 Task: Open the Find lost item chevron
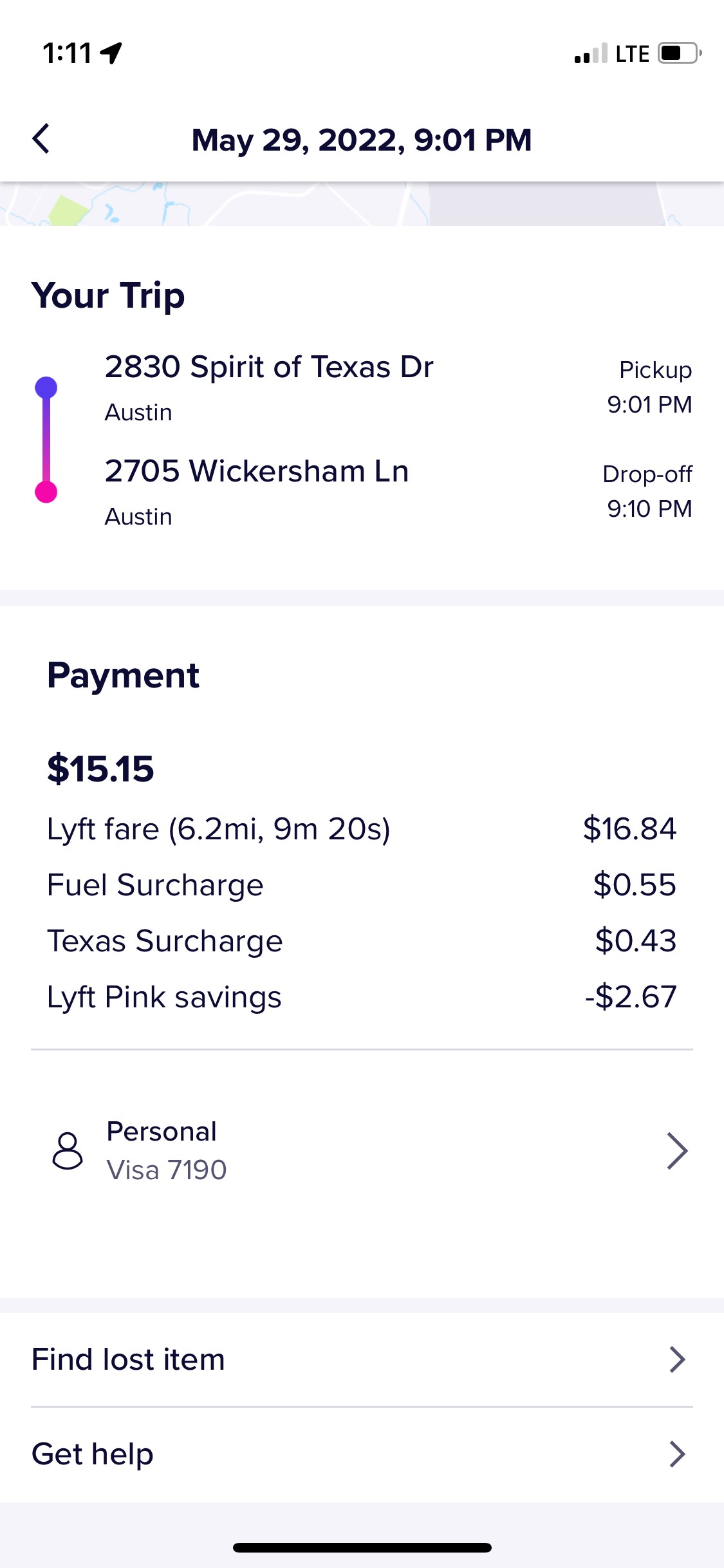tap(677, 1359)
